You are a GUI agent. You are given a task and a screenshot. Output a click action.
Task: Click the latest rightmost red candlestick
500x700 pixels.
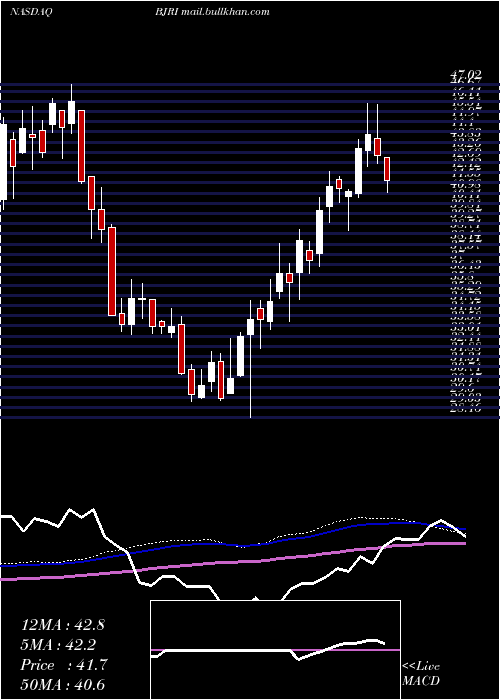tap(387, 169)
